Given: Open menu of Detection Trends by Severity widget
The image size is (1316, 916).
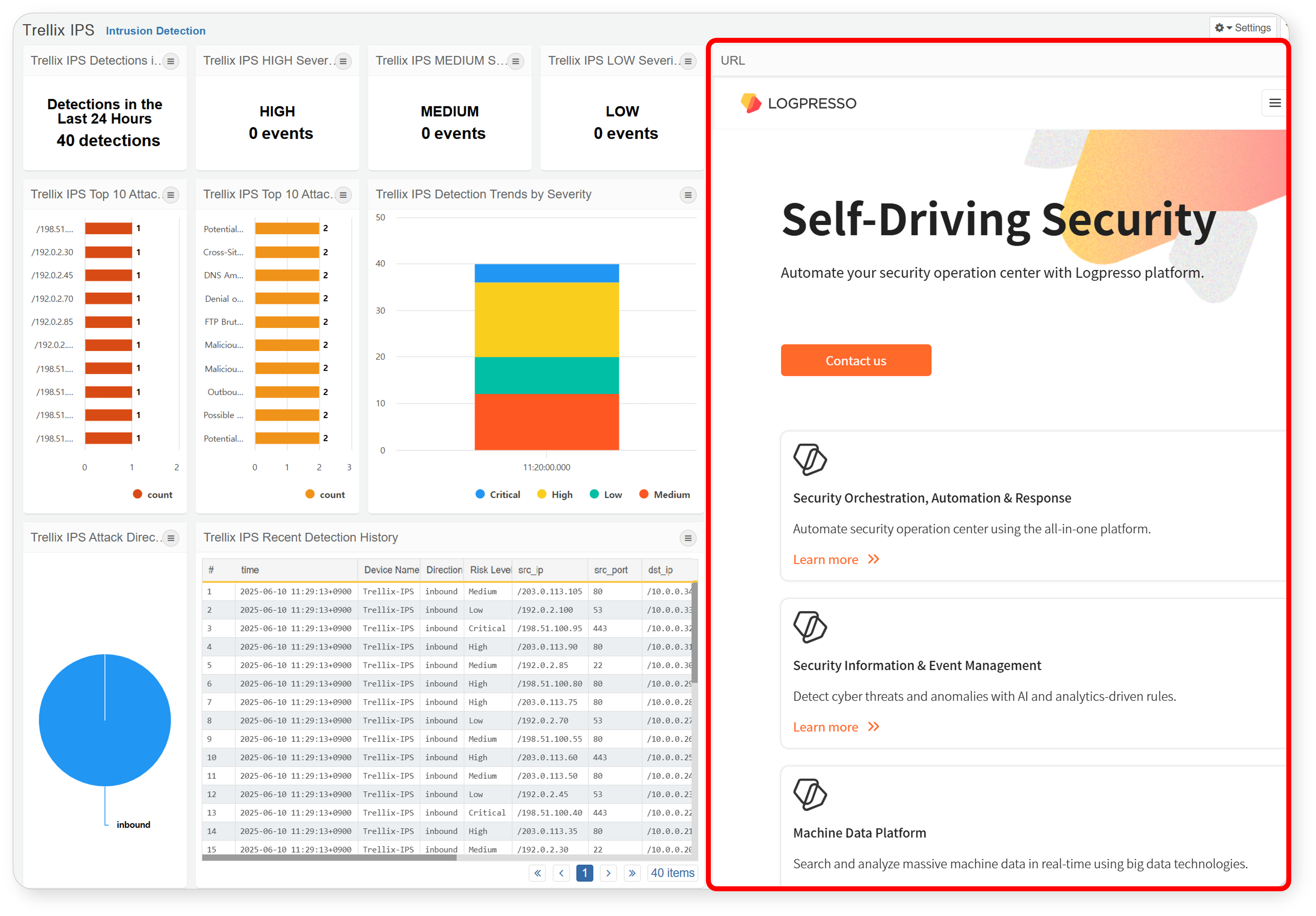Looking at the screenshot, I should click(688, 195).
